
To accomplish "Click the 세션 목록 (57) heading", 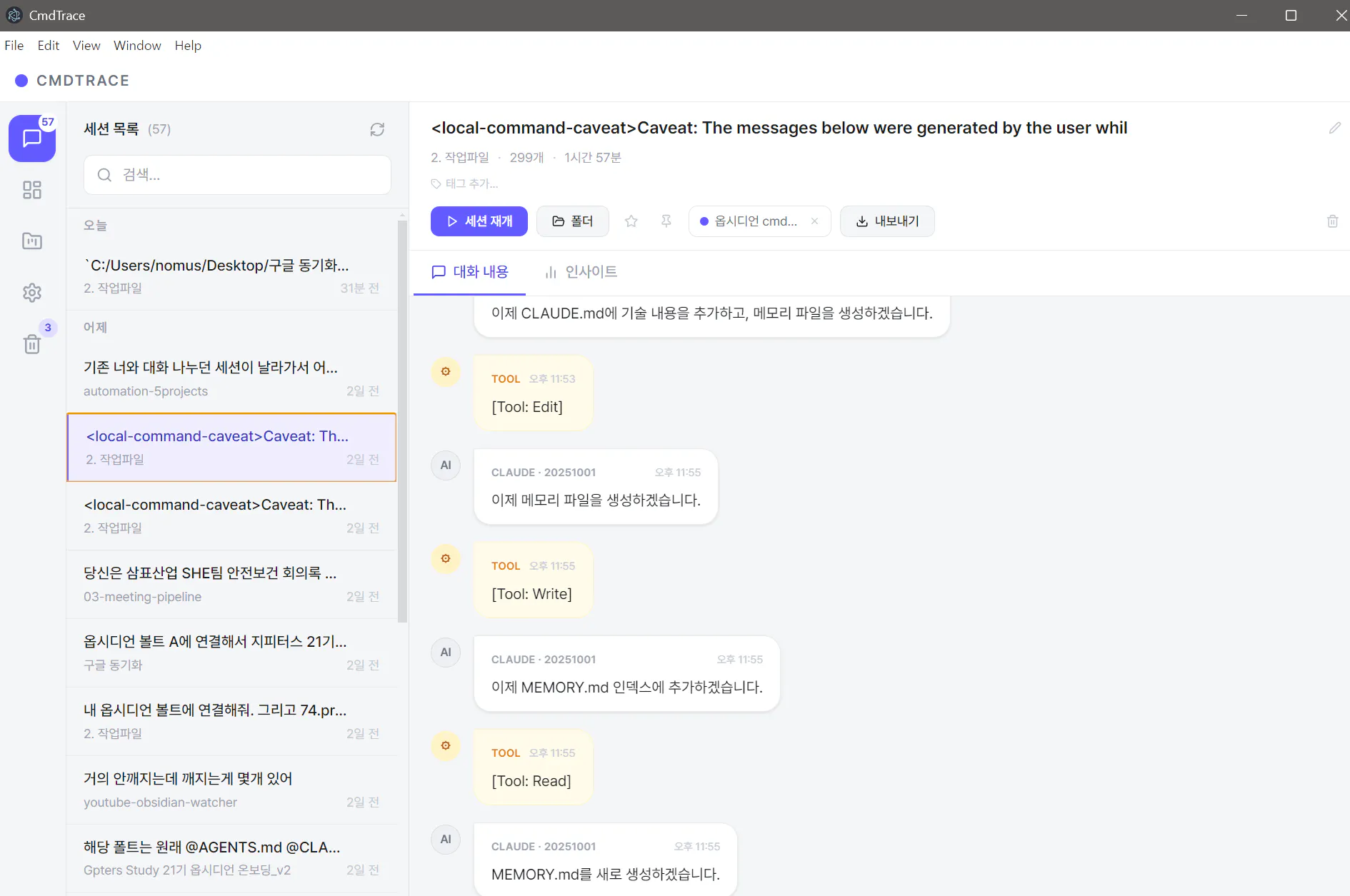I will coord(127,129).
